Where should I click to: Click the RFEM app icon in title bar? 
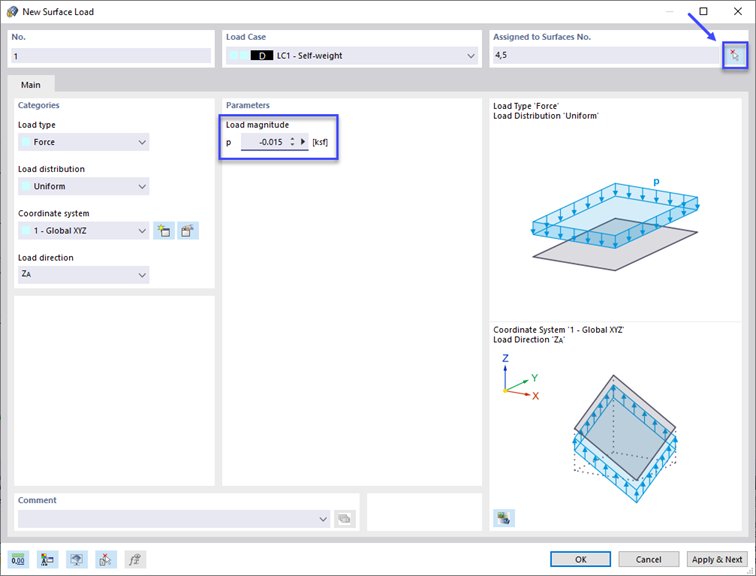(12, 12)
